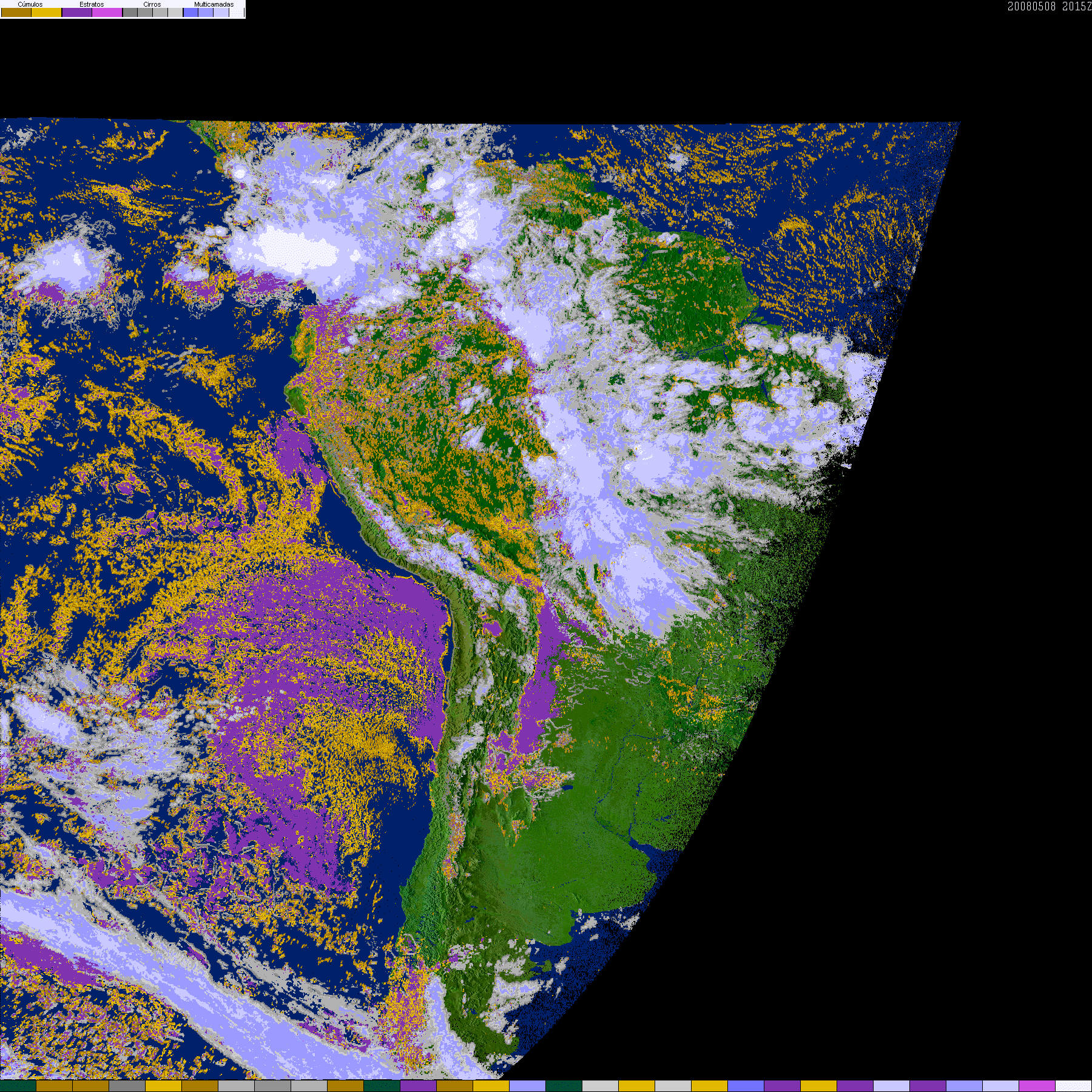The image size is (1092, 1092).
Task: Click the medium blue cell in bottom strip
Action: (x=746, y=1086)
